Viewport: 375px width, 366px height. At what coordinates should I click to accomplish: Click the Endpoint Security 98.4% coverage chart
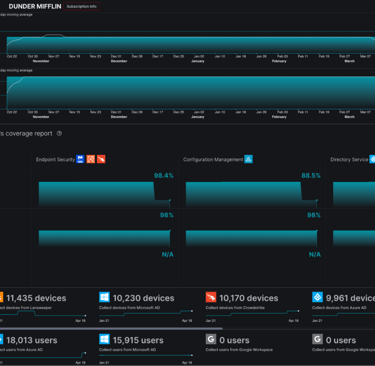pos(105,194)
